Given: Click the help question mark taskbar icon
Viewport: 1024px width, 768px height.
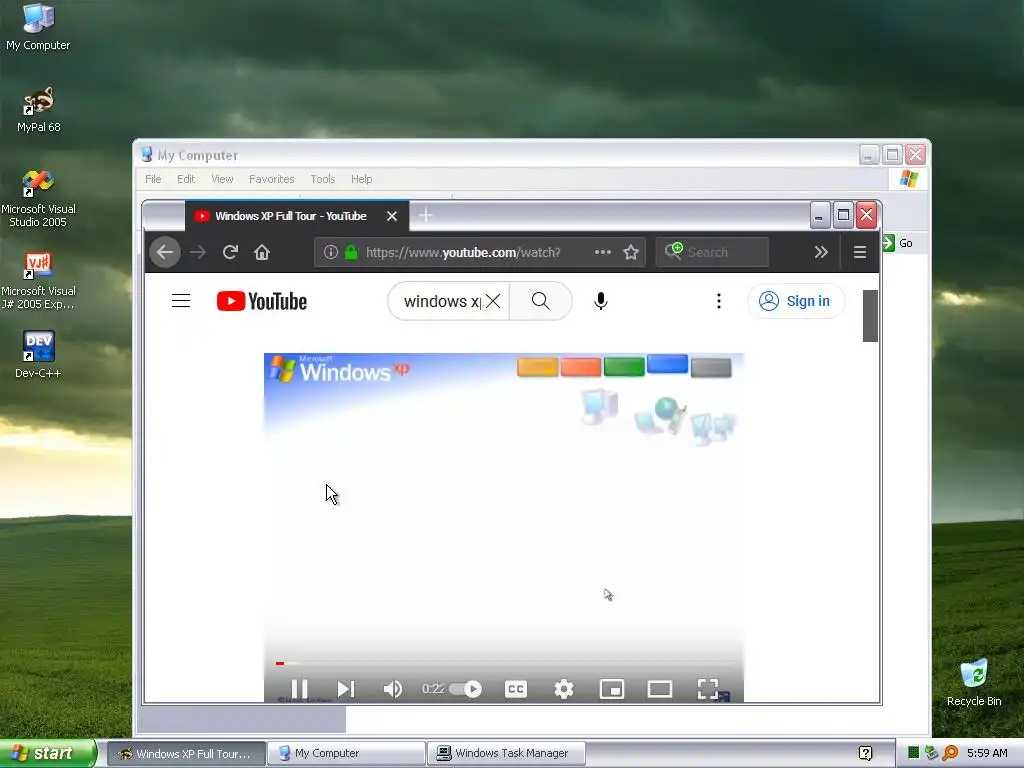Looking at the screenshot, I should (866, 754).
